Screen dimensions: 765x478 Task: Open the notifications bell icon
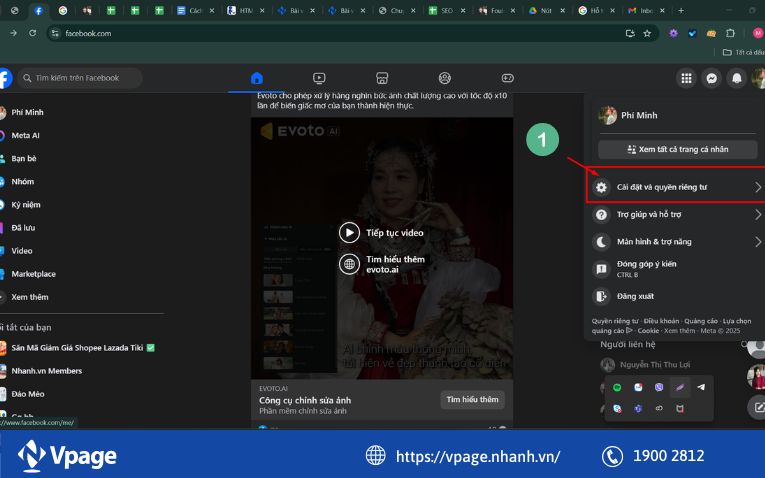pyautogui.click(x=737, y=78)
